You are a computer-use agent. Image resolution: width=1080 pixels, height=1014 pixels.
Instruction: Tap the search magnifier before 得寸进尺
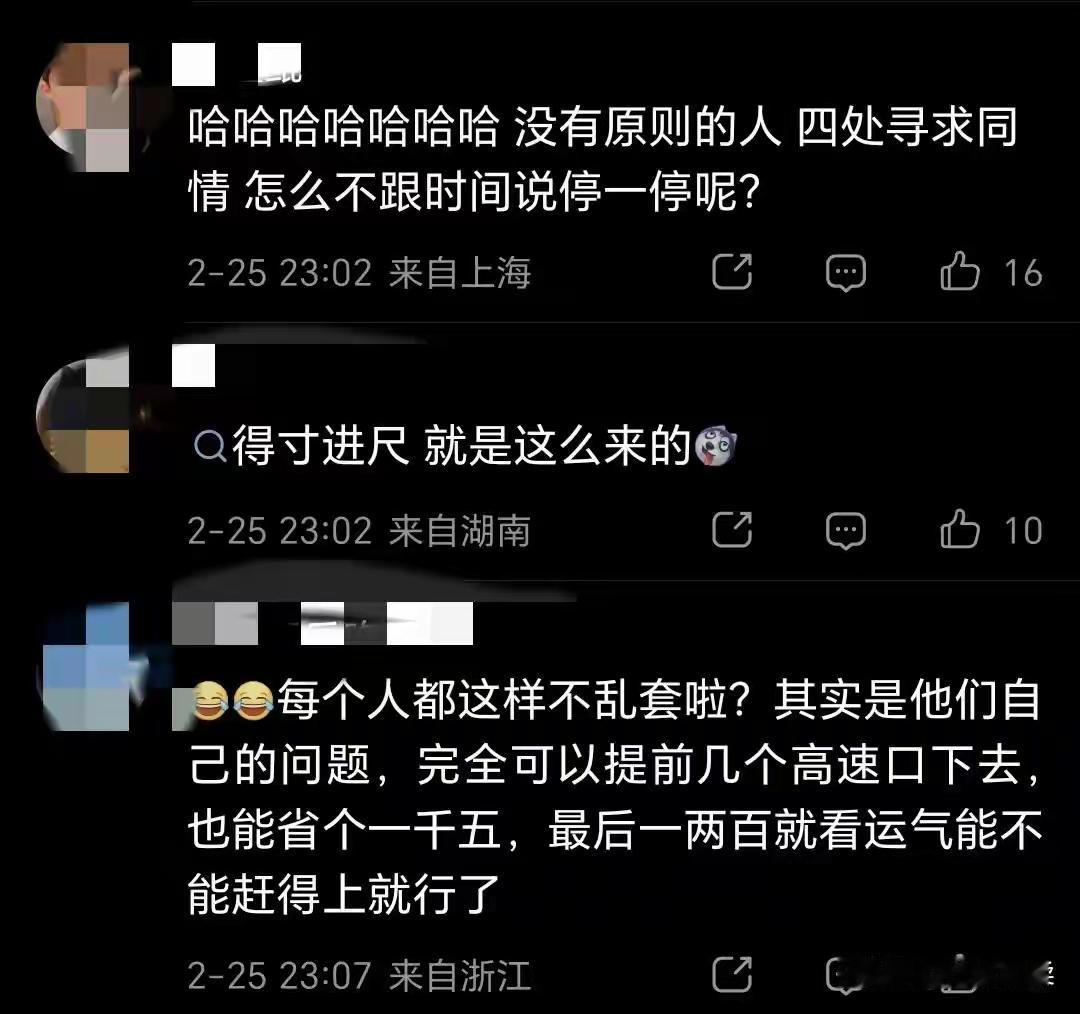pos(210,447)
